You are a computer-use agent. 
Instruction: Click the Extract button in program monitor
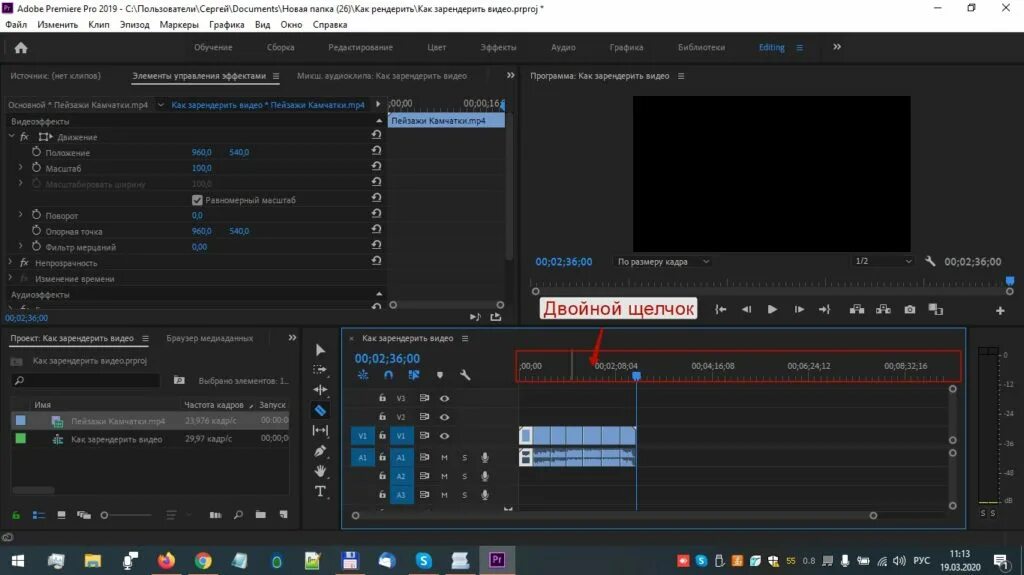(x=884, y=310)
